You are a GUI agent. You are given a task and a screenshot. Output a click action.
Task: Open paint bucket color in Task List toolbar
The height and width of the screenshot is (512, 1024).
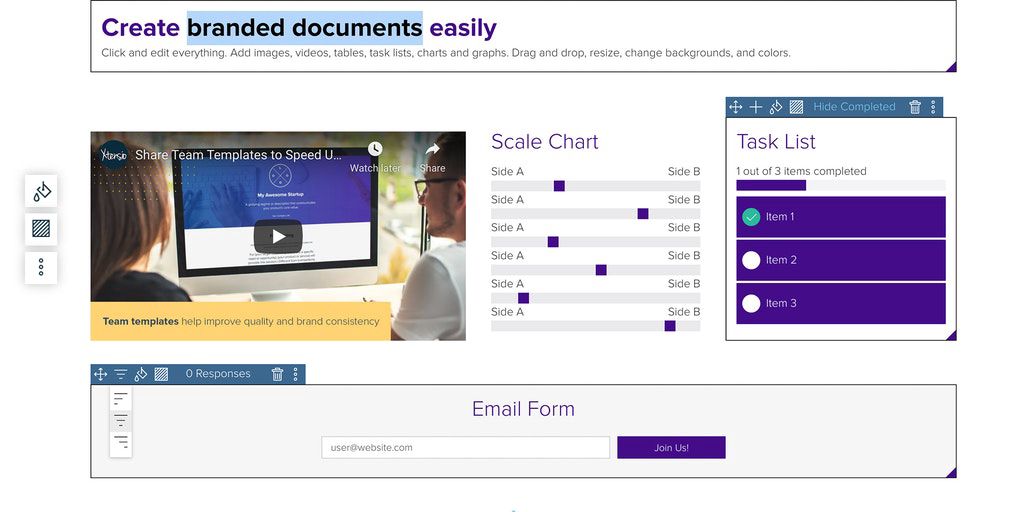776,107
